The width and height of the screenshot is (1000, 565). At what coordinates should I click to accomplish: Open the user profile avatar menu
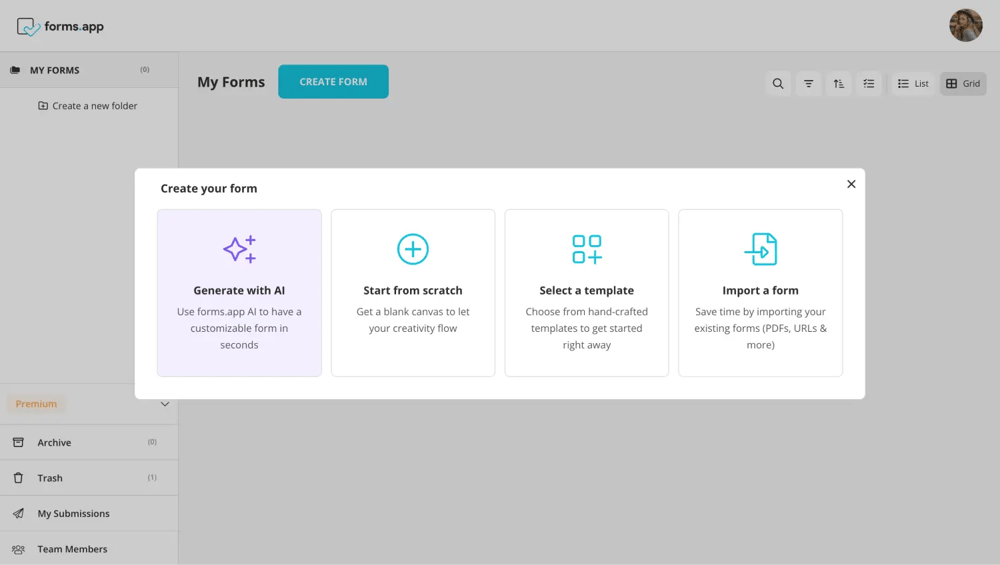[x=965, y=26]
